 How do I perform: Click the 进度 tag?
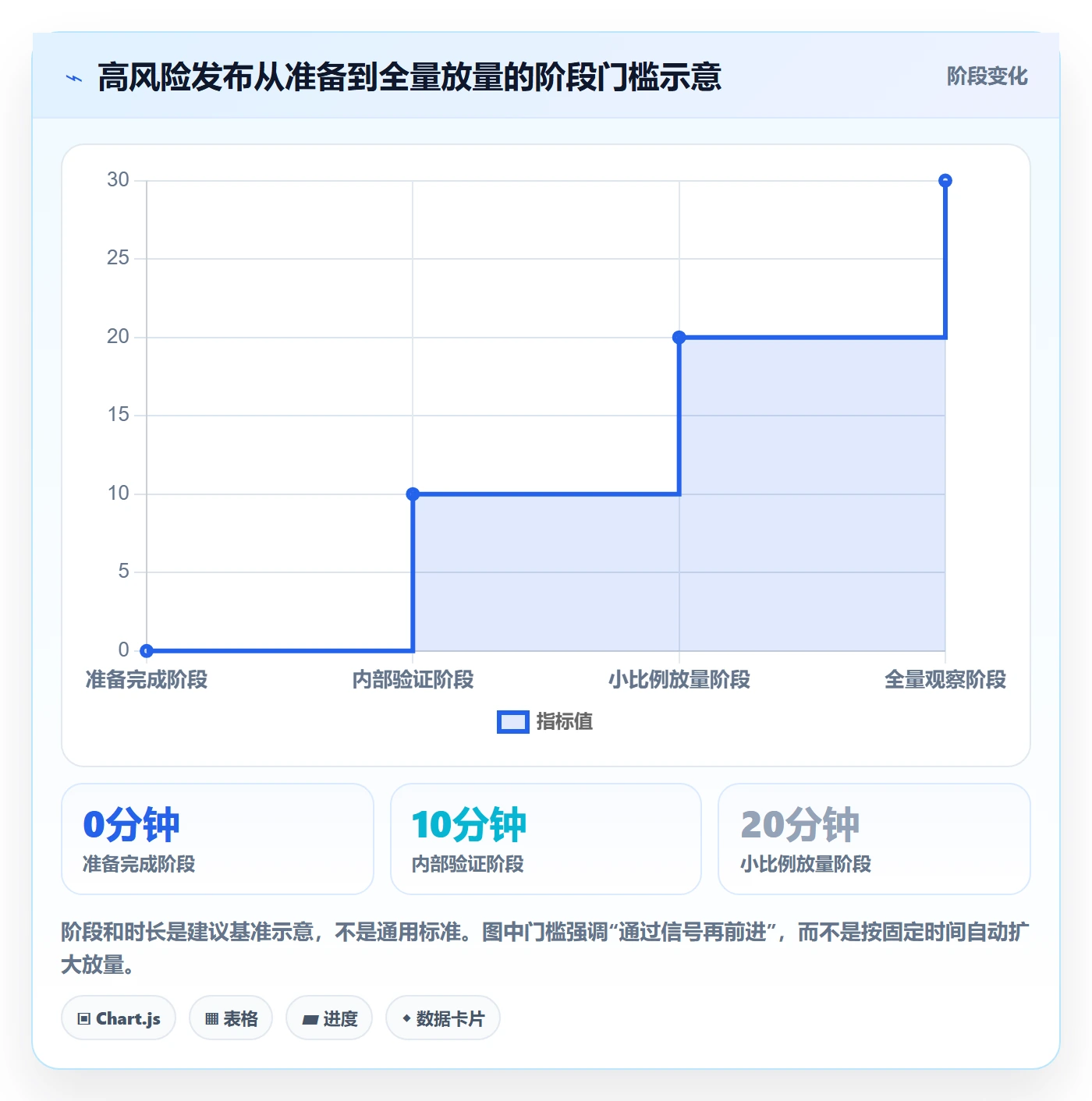(x=329, y=1018)
